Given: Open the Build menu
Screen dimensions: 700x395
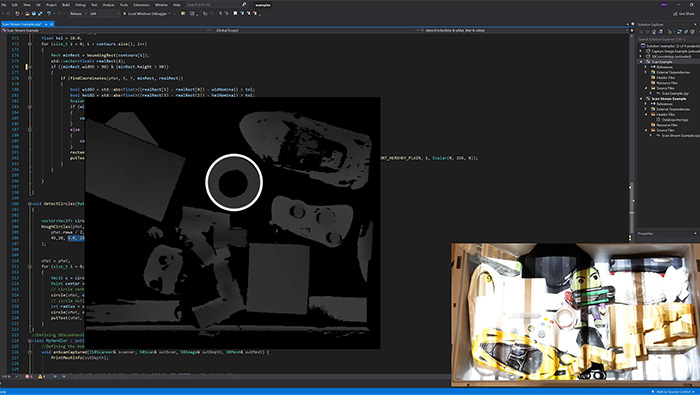Looking at the screenshot, I should 66,5.
